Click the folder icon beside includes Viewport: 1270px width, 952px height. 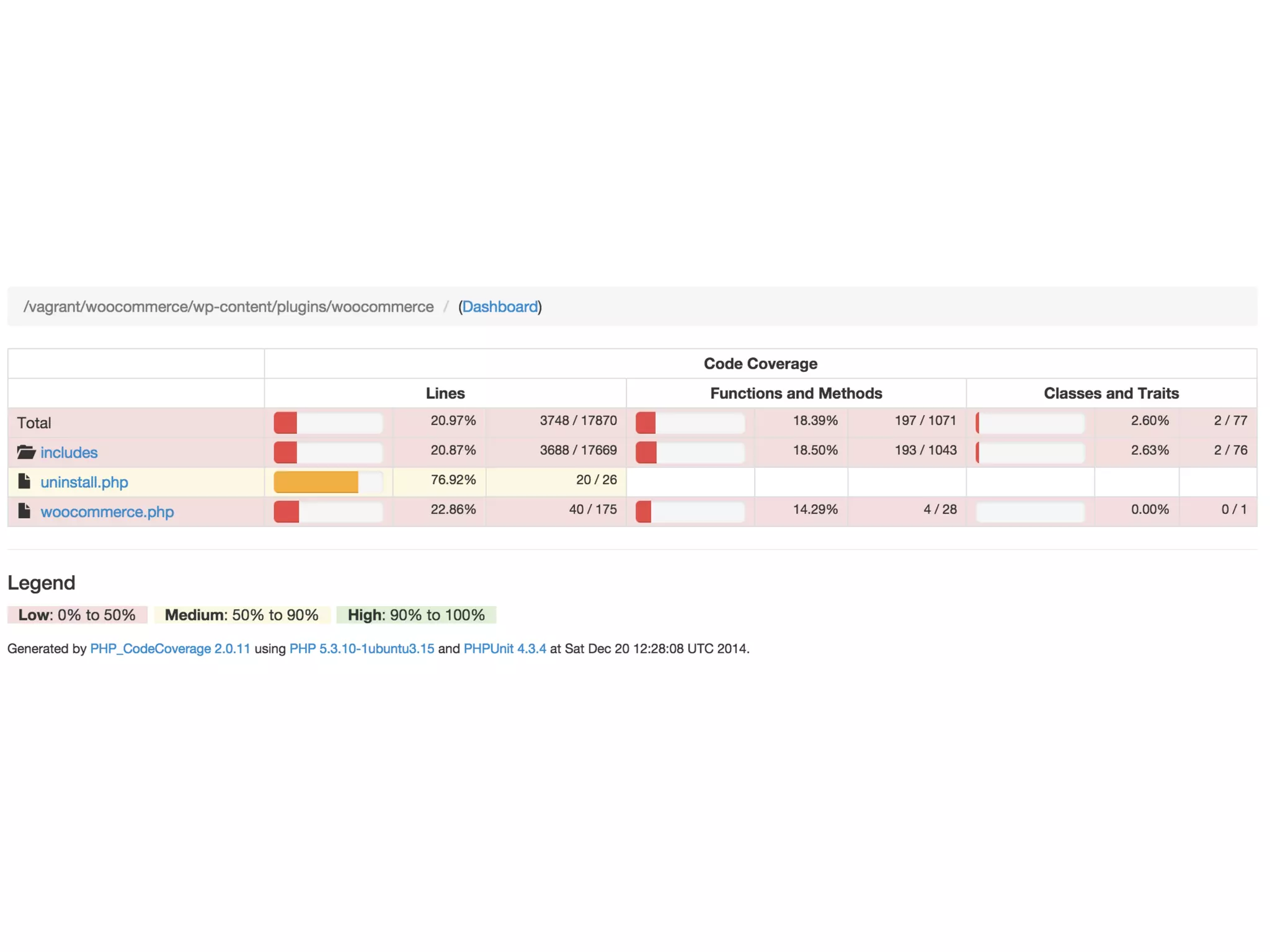click(x=26, y=452)
